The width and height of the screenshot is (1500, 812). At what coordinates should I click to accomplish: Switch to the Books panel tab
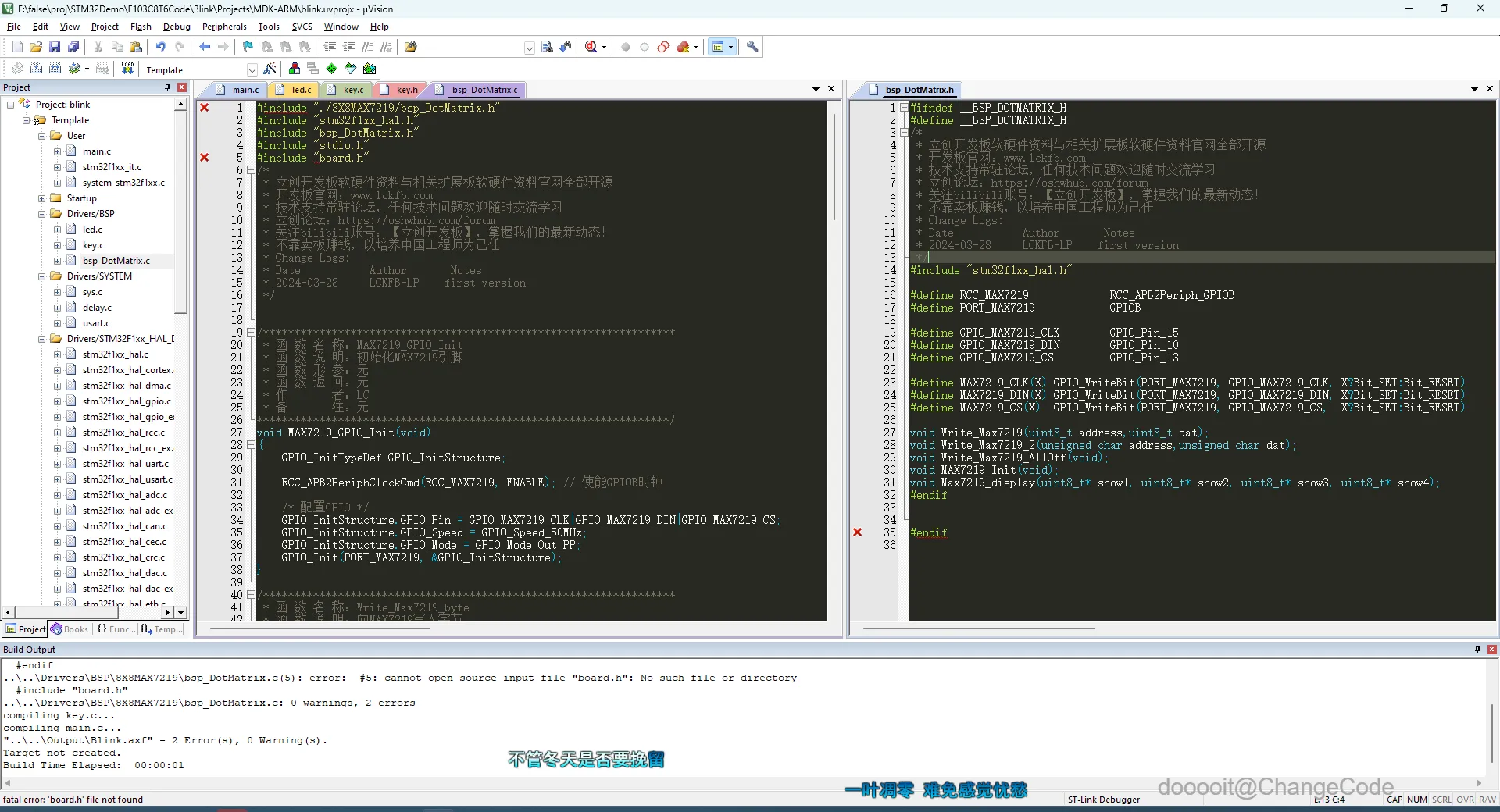point(70,629)
